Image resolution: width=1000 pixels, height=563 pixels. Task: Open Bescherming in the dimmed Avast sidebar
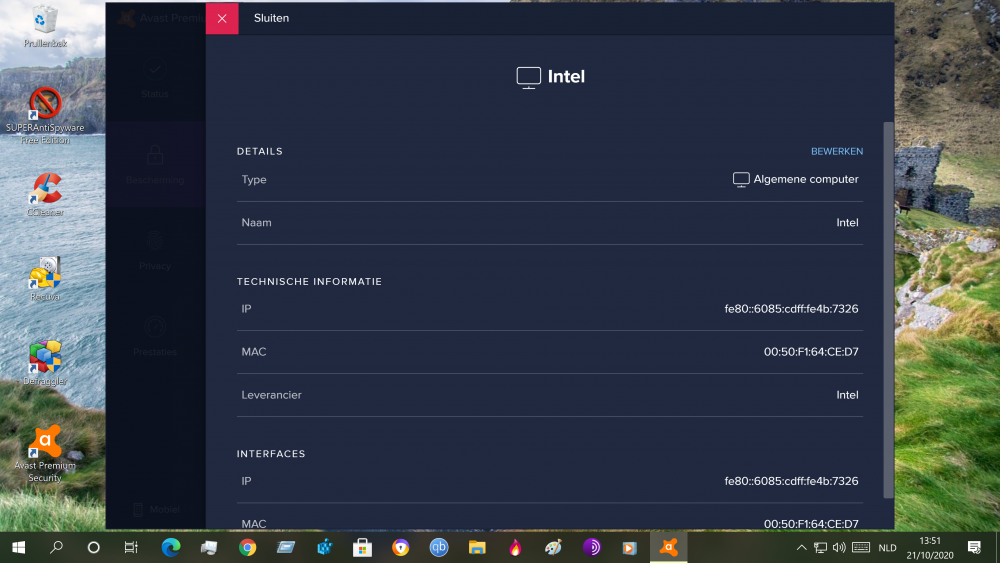point(155,165)
